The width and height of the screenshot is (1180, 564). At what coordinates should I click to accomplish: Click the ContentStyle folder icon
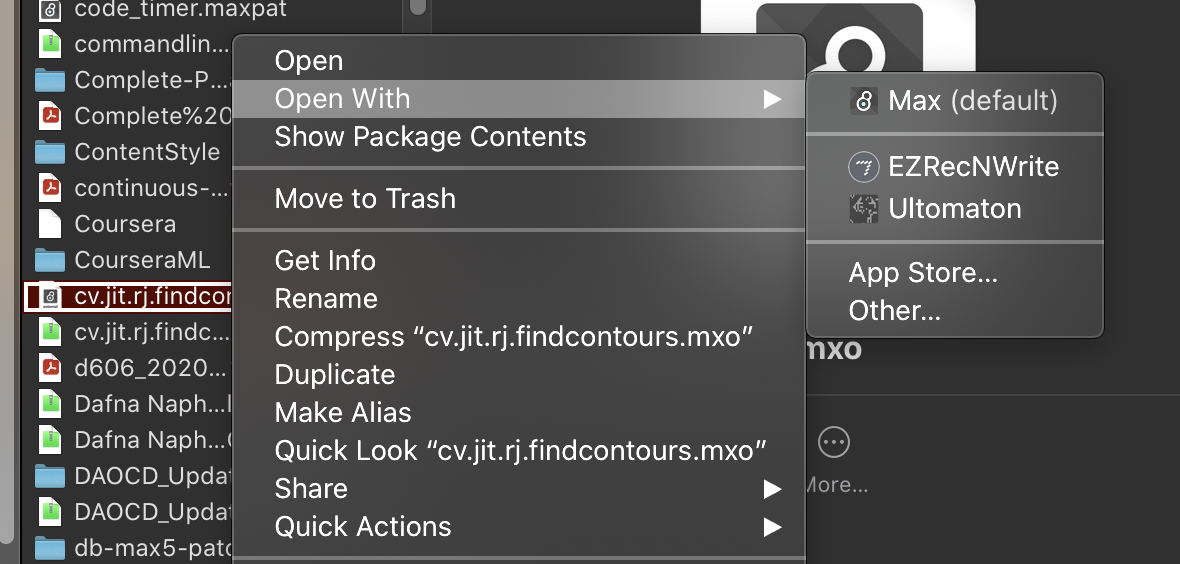point(50,152)
